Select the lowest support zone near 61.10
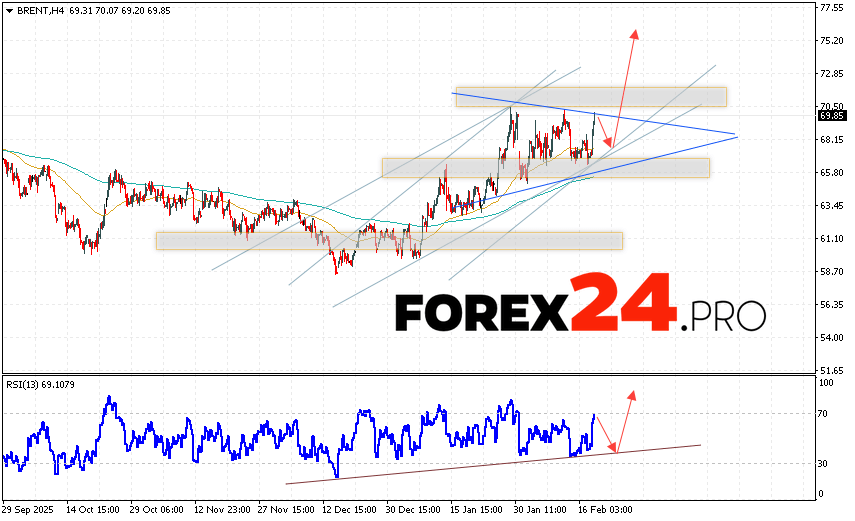 389,240
